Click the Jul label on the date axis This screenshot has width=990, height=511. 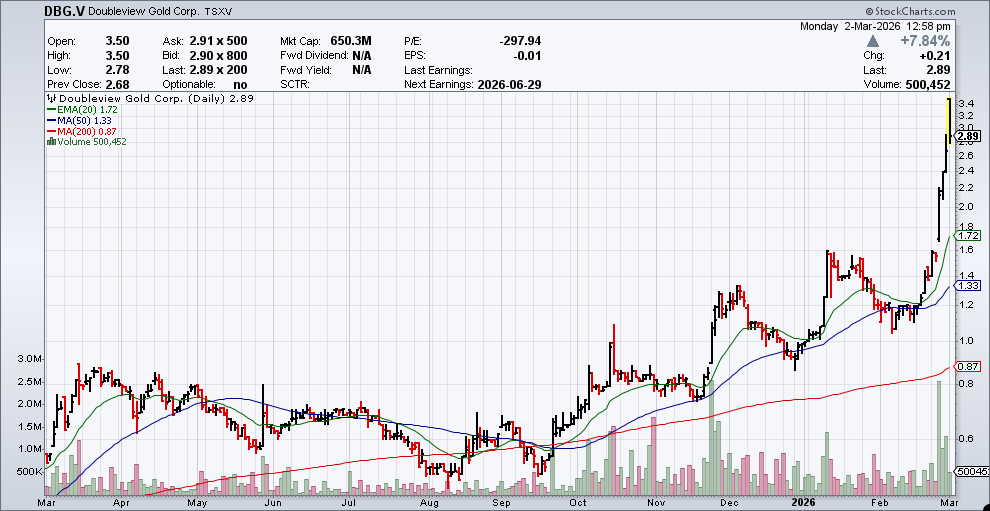click(x=349, y=503)
